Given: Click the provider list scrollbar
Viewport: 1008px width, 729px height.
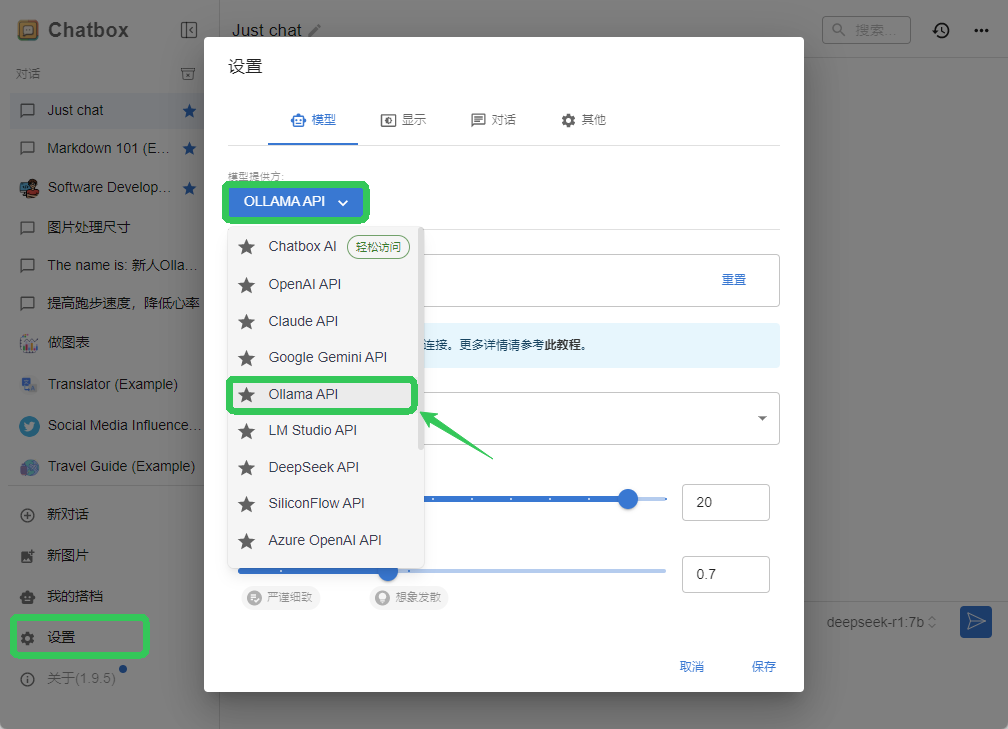Looking at the screenshot, I should [x=421, y=338].
